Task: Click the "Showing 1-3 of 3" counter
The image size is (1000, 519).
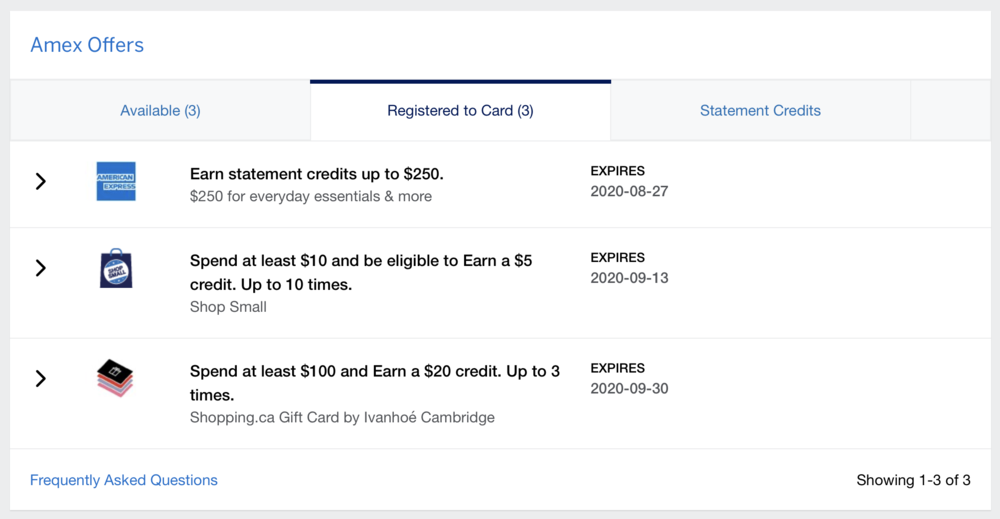Action: pos(913,480)
